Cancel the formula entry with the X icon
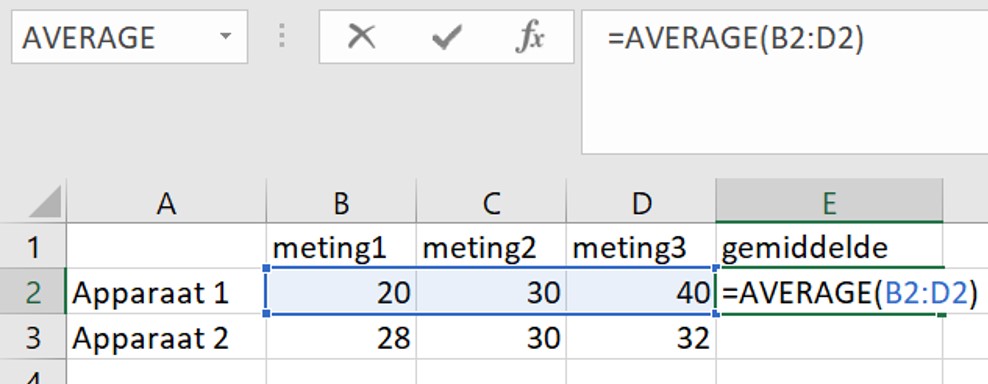The image size is (988, 384). 362,37
